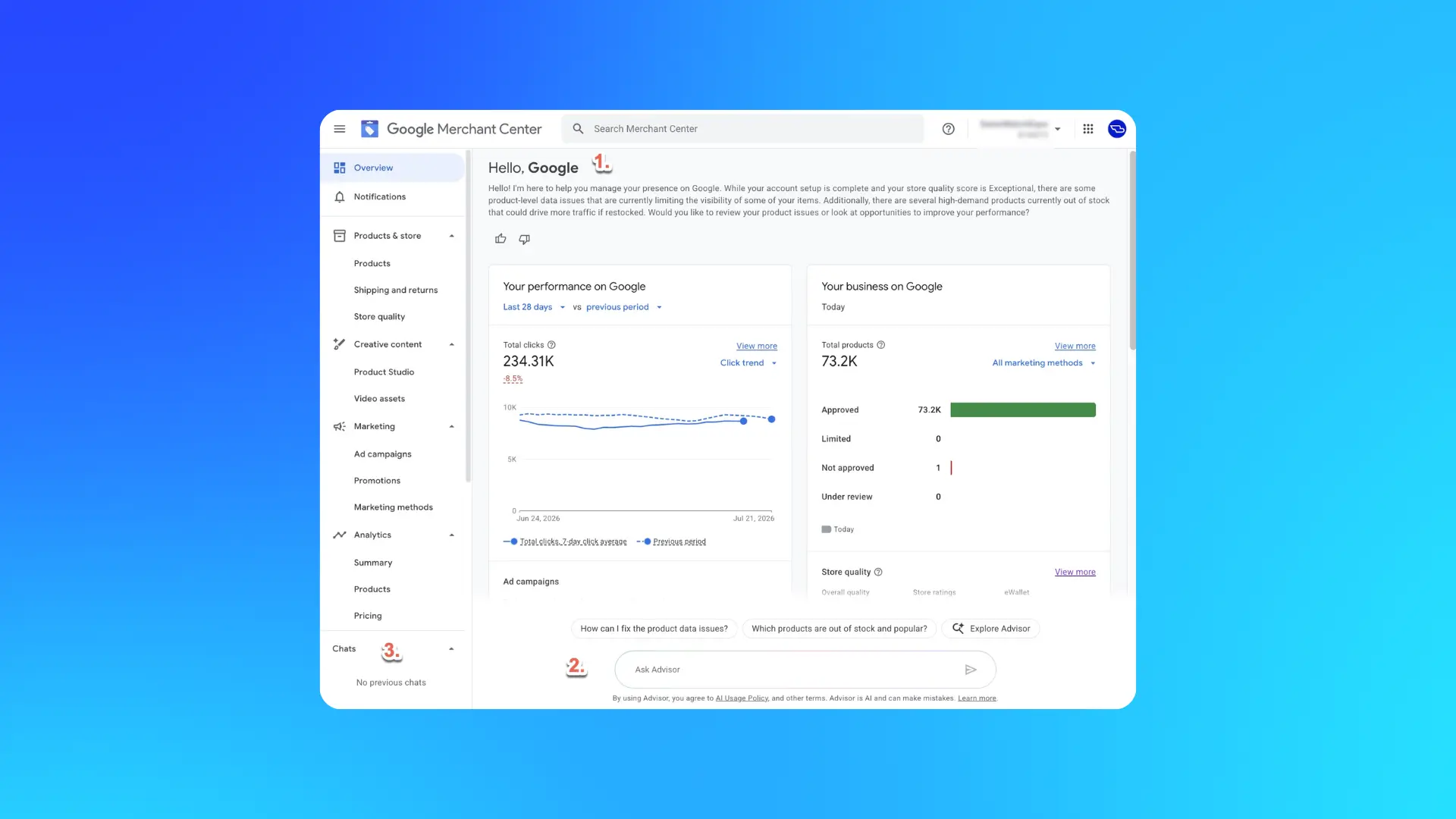This screenshot has height=819, width=1456.
Task: Open the previous period comparison dropdown
Action: [x=623, y=307]
